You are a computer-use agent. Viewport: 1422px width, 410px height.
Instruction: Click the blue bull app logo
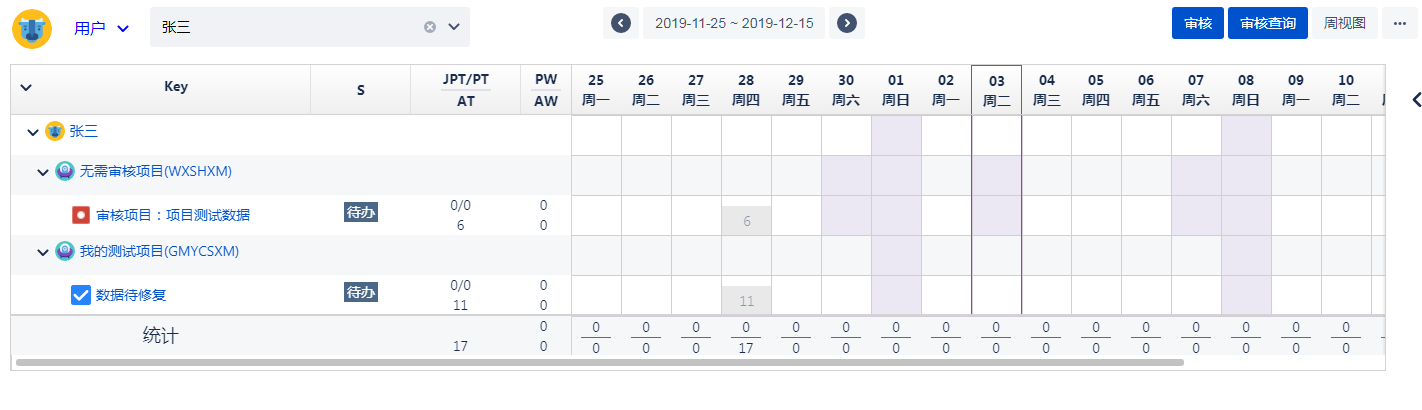coord(32,28)
